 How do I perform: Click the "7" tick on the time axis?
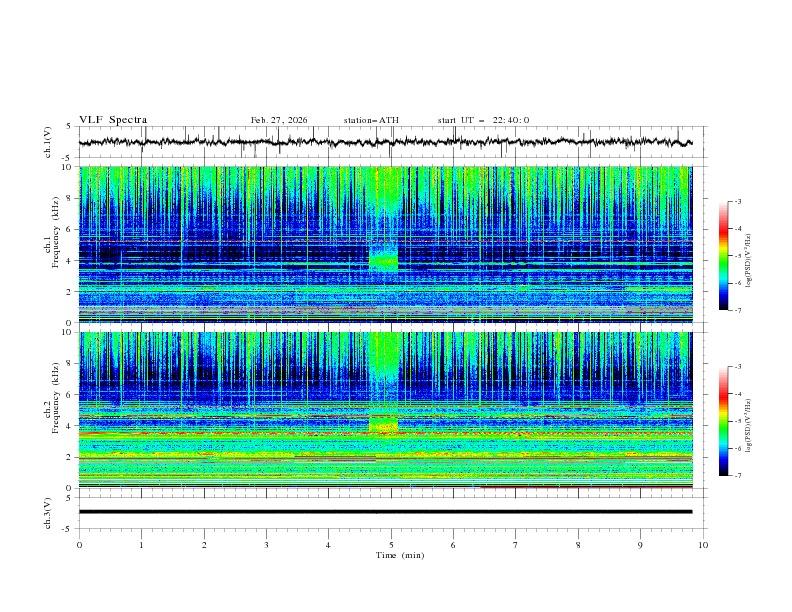516,545
